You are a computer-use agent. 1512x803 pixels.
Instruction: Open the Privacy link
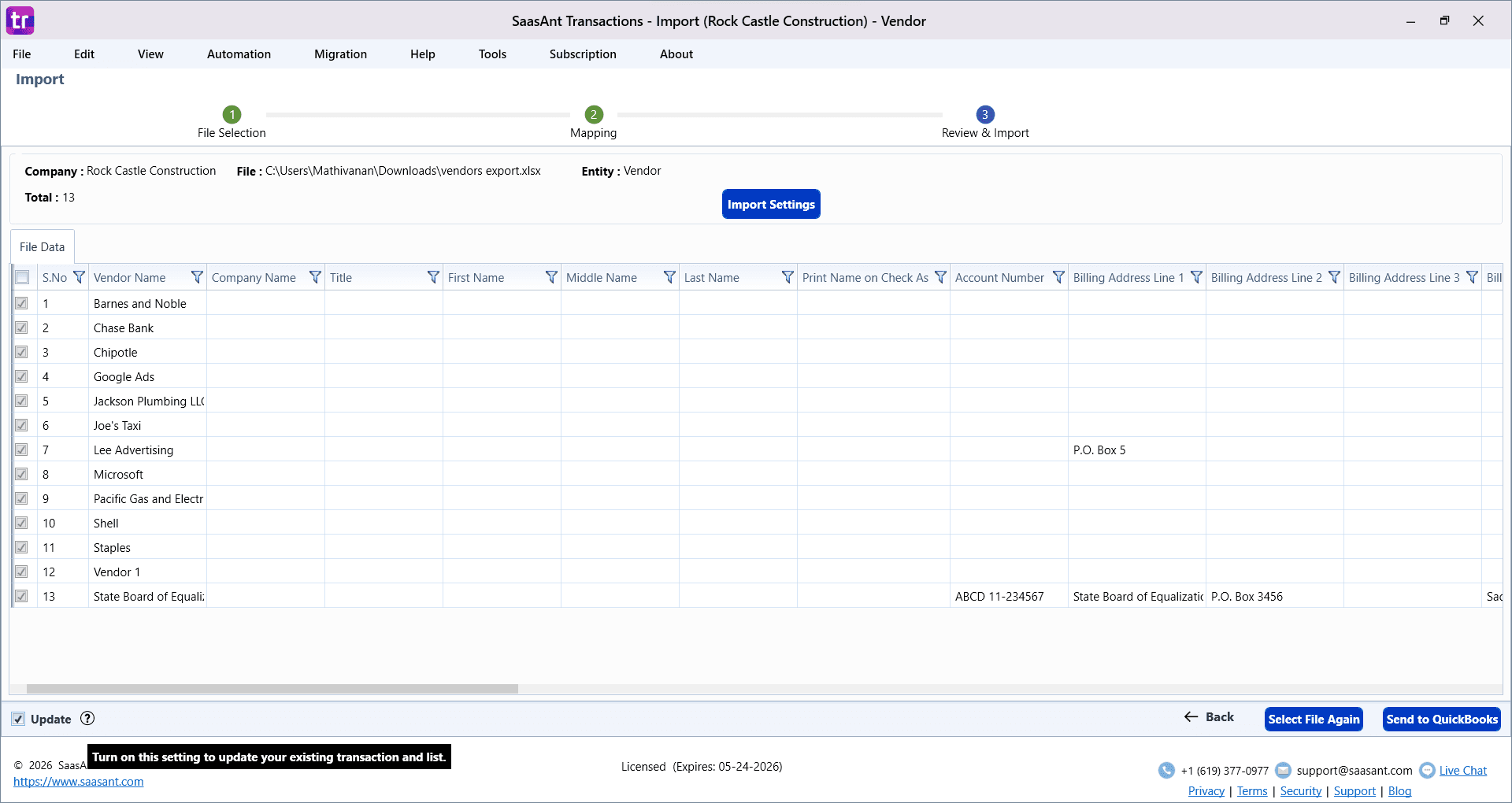1206,790
